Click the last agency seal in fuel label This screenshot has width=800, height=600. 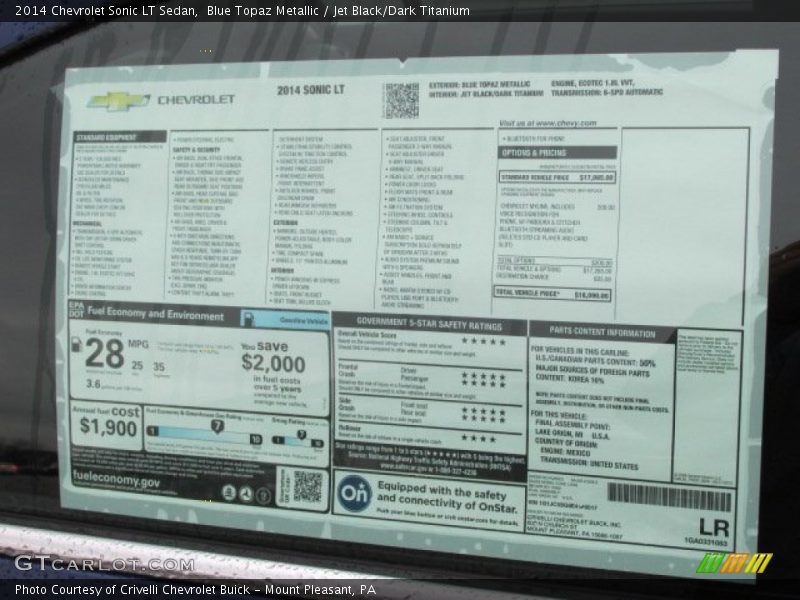[x=263, y=495]
